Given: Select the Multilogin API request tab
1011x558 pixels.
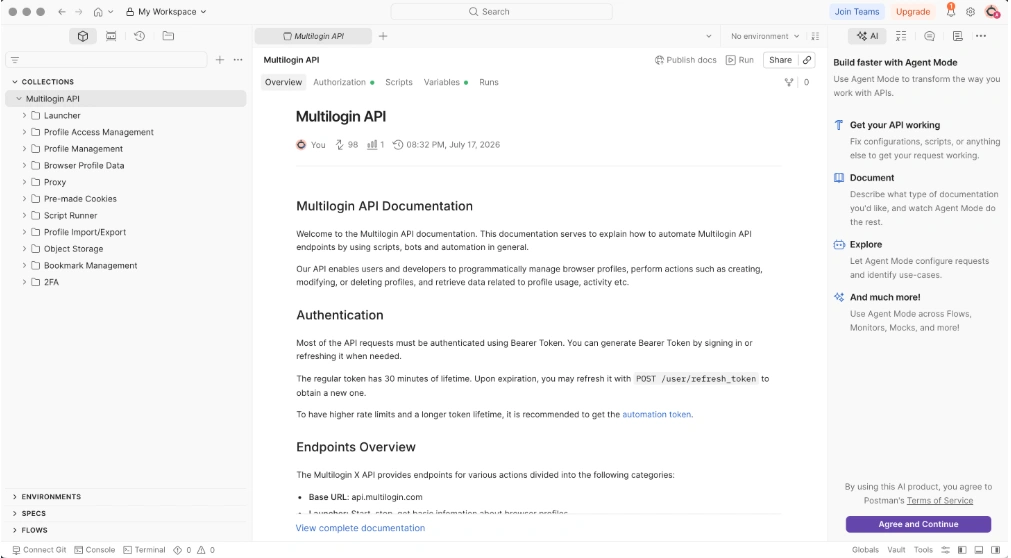Looking at the screenshot, I should point(313,36).
